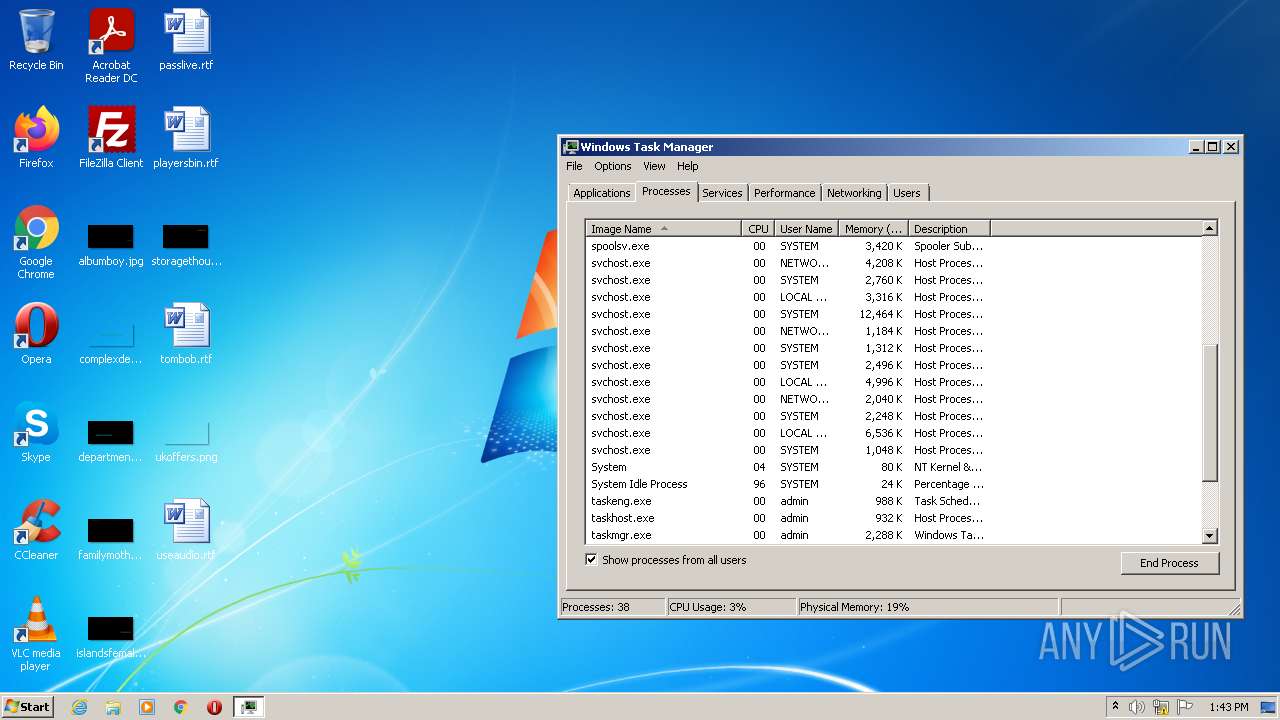This screenshot has width=1280, height=720.
Task: Switch to the Applications tab
Action: pyautogui.click(x=602, y=193)
